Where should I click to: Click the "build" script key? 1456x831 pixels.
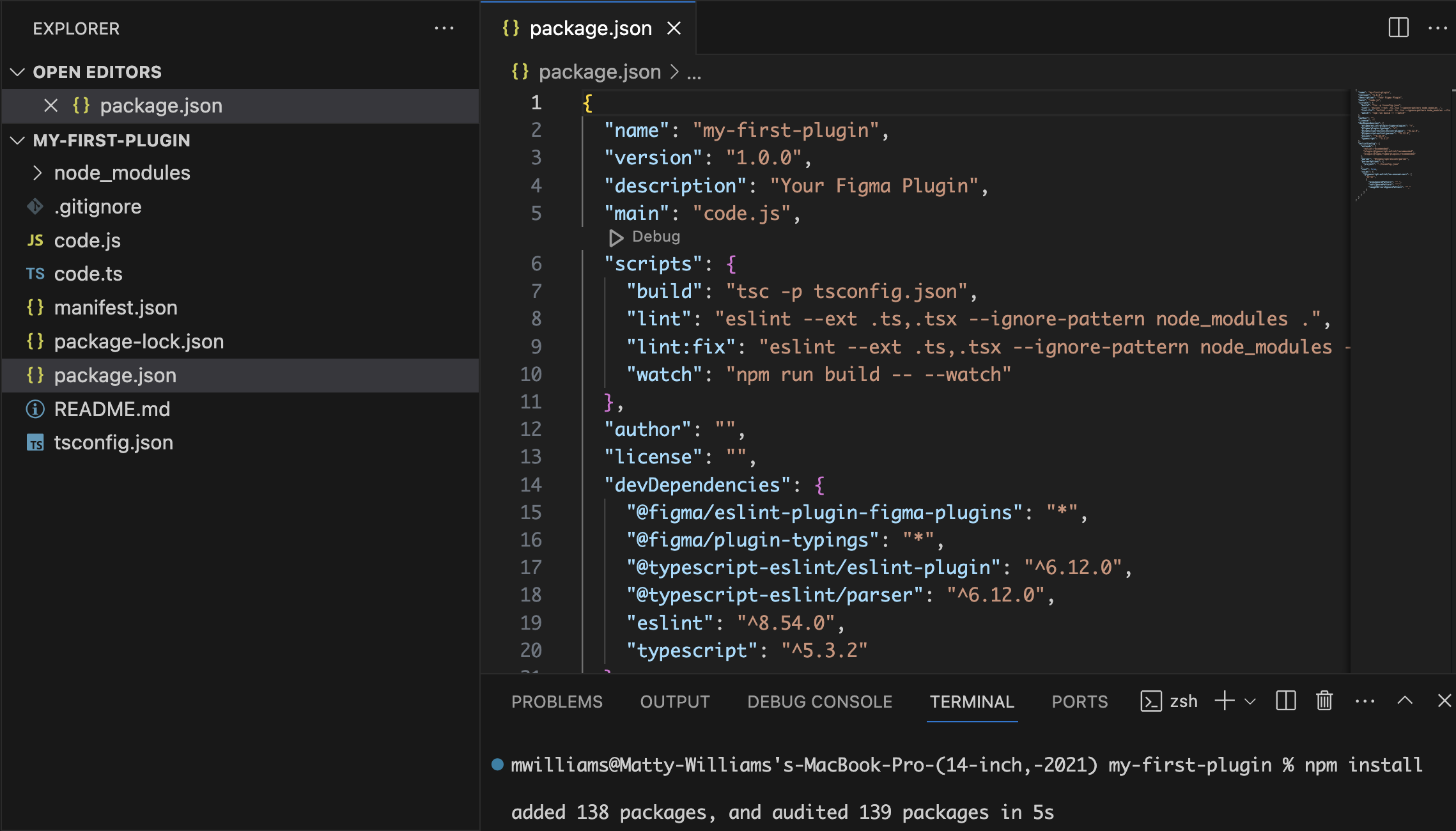coord(664,291)
